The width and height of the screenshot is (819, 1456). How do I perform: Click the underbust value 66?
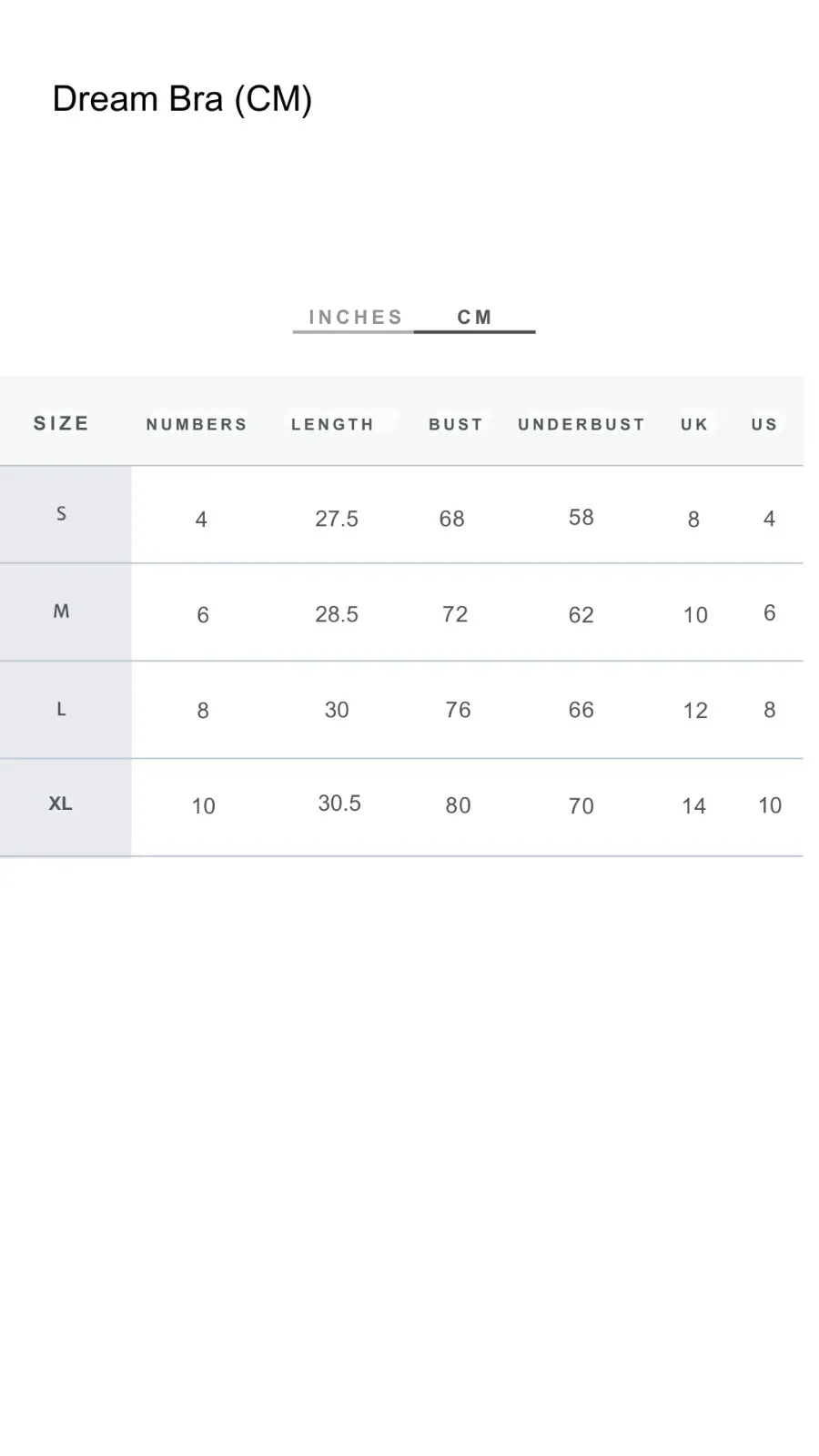click(581, 710)
